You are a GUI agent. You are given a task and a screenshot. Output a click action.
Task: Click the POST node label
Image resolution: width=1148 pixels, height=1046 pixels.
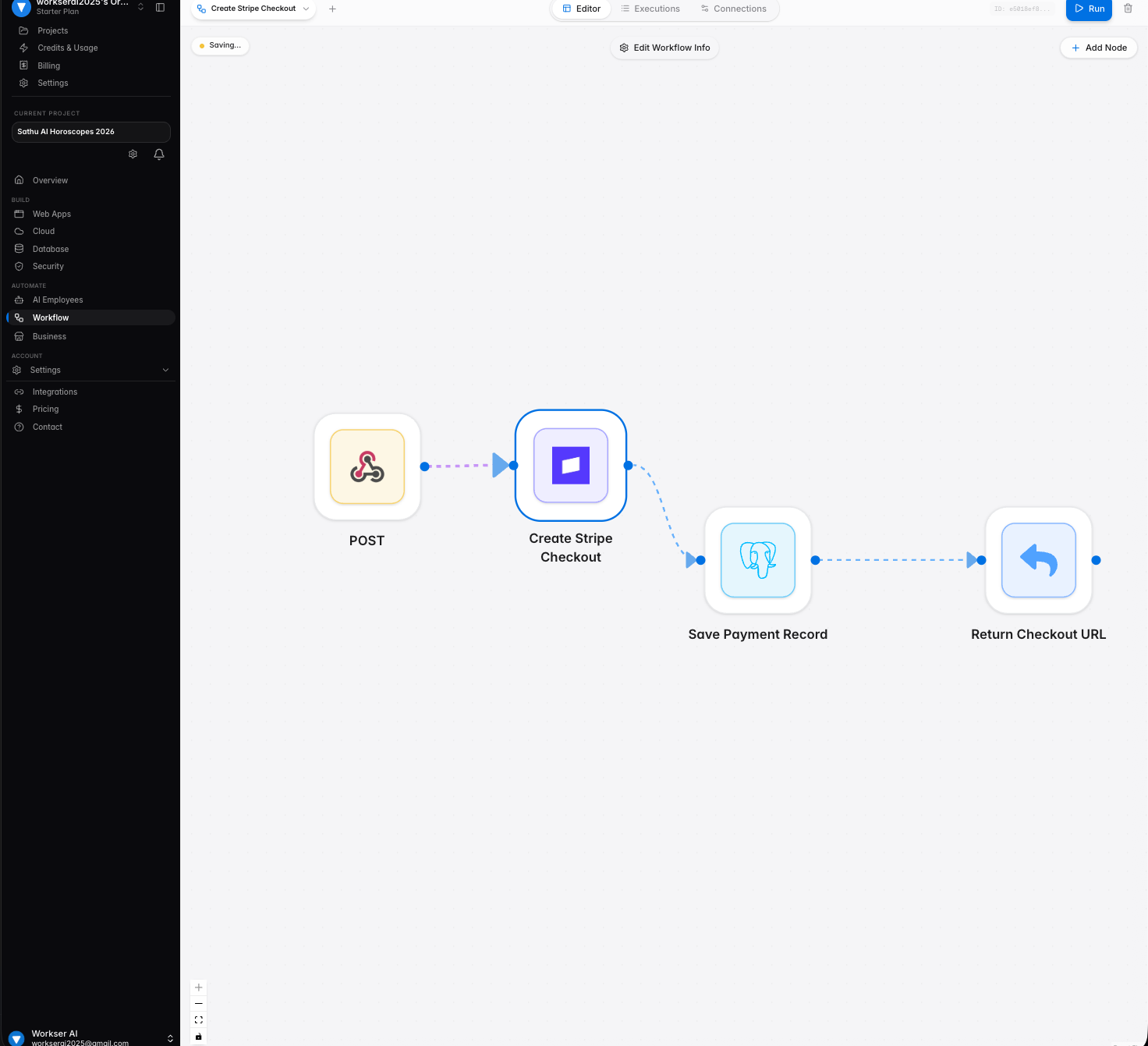pyautogui.click(x=367, y=541)
